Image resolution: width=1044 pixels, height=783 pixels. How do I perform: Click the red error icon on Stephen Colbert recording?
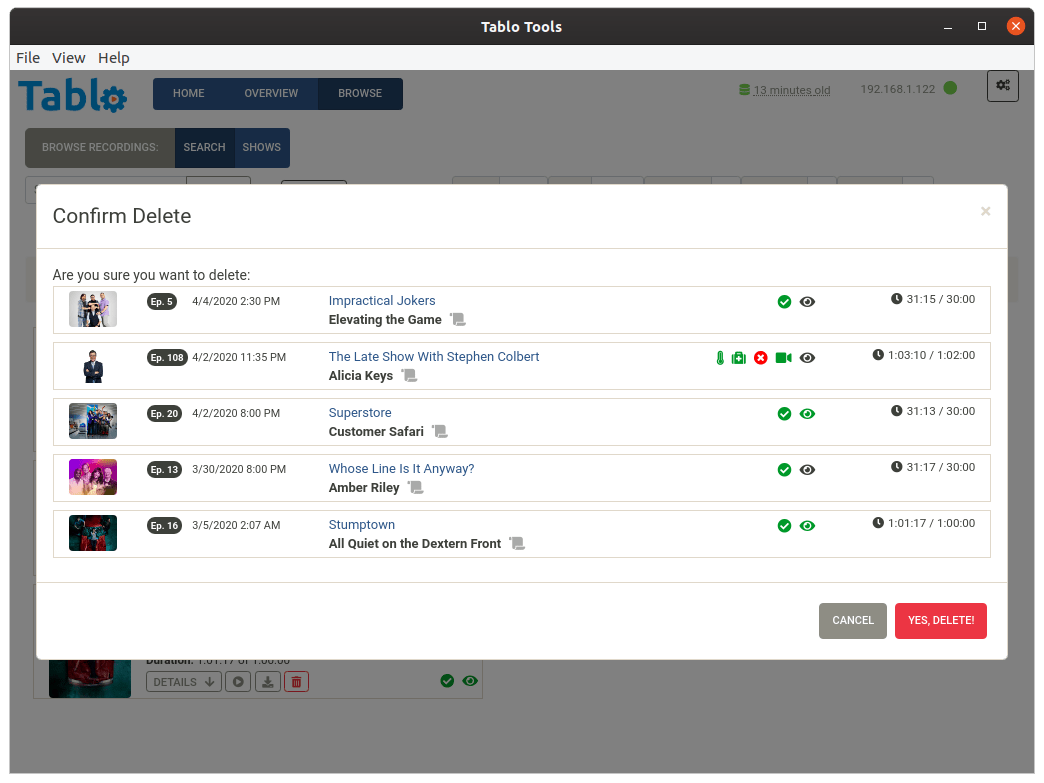[x=760, y=357]
